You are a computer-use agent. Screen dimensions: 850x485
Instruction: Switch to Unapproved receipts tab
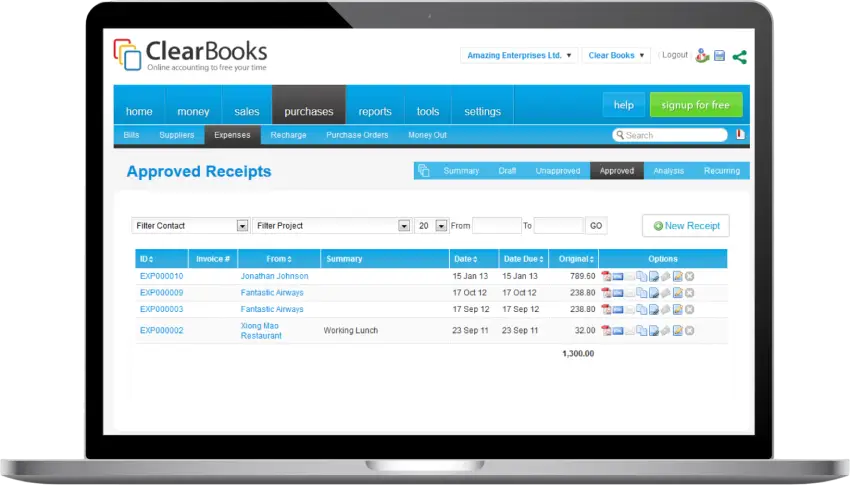click(558, 171)
